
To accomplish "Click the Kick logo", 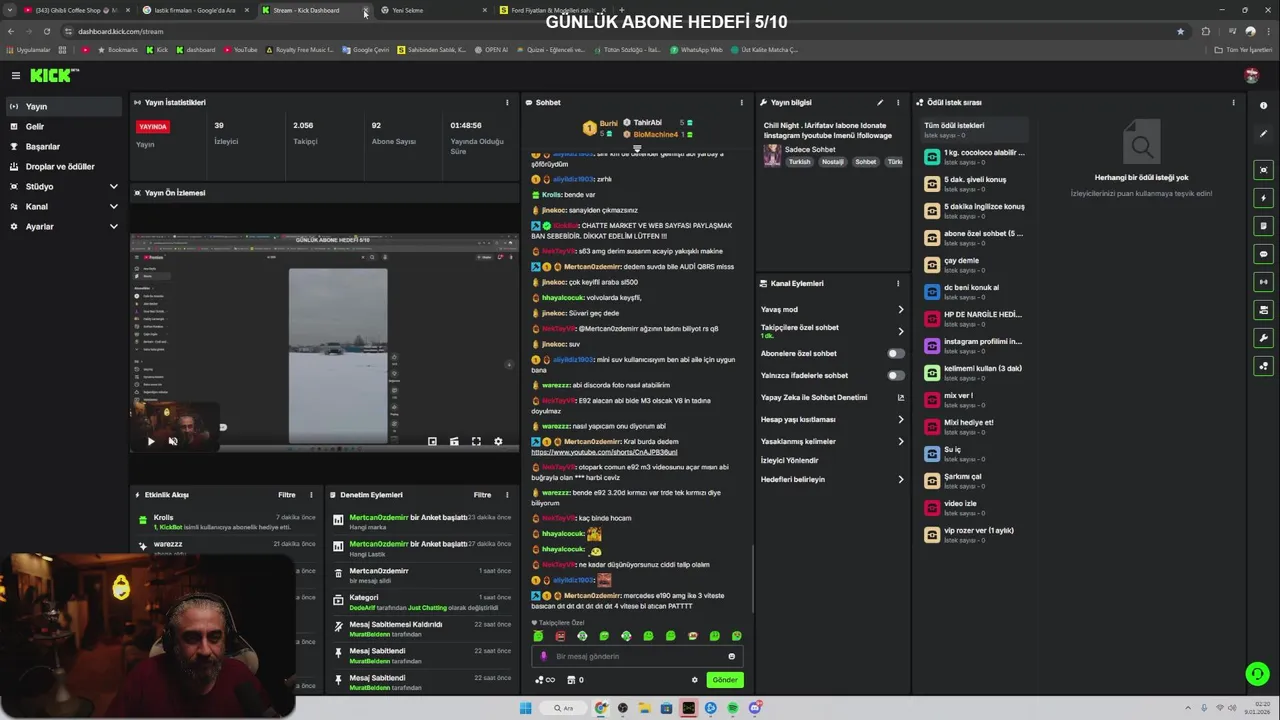I will click(54, 75).
